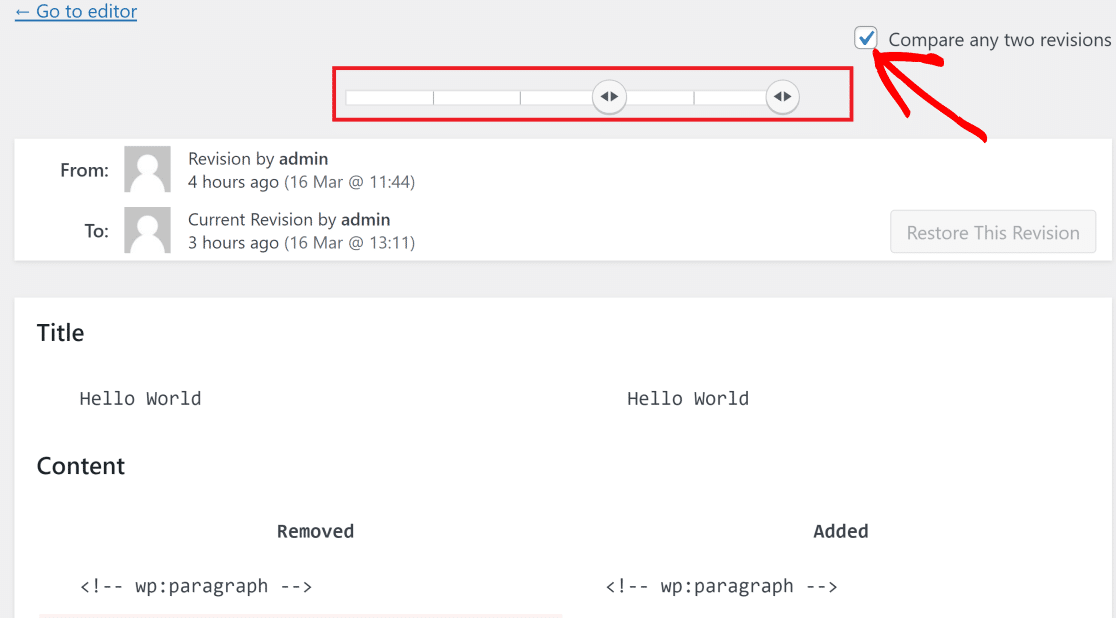
Task: Select the From revision slider handle
Action: click(x=609, y=97)
